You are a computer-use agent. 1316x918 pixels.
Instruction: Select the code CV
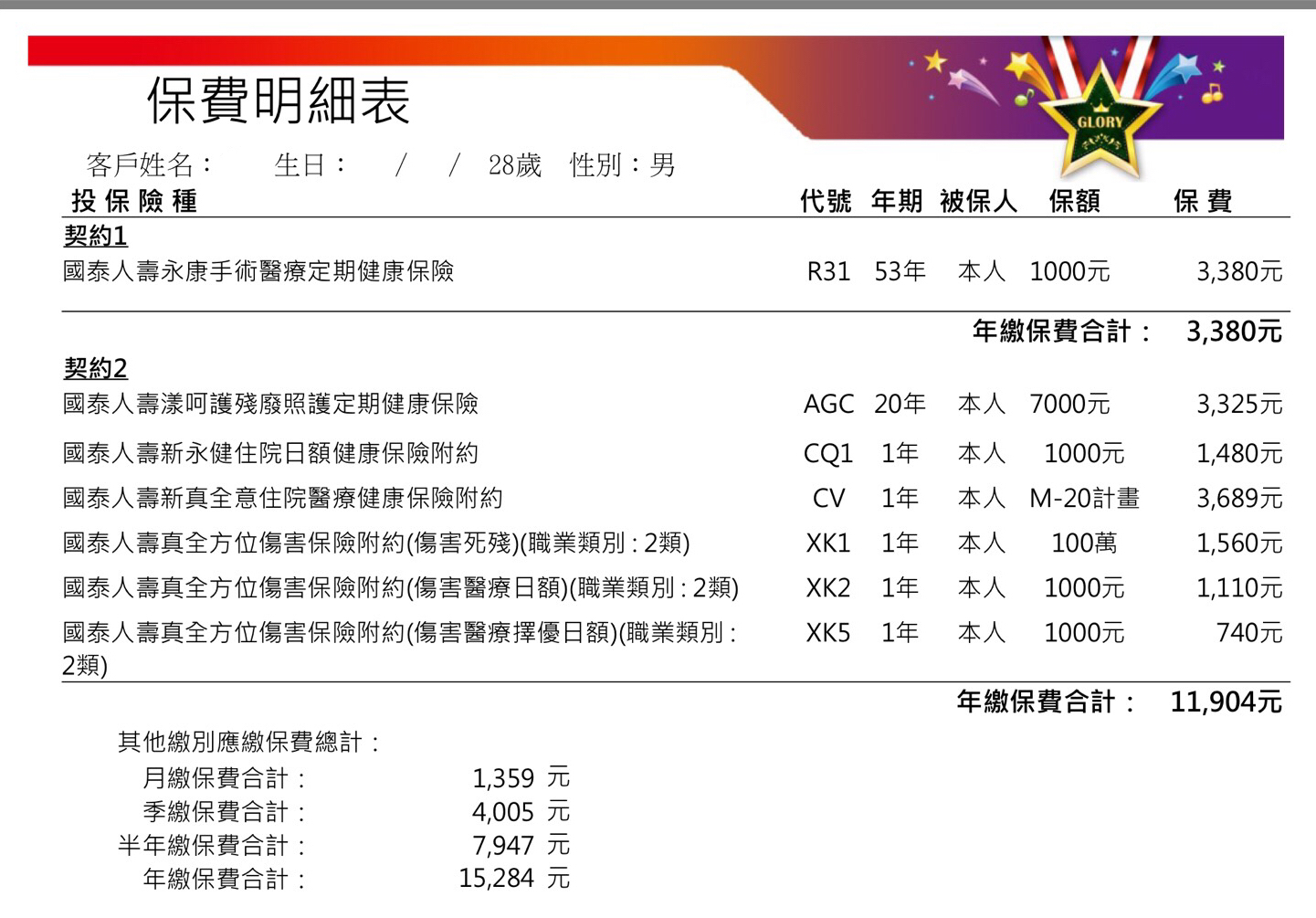(x=828, y=498)
